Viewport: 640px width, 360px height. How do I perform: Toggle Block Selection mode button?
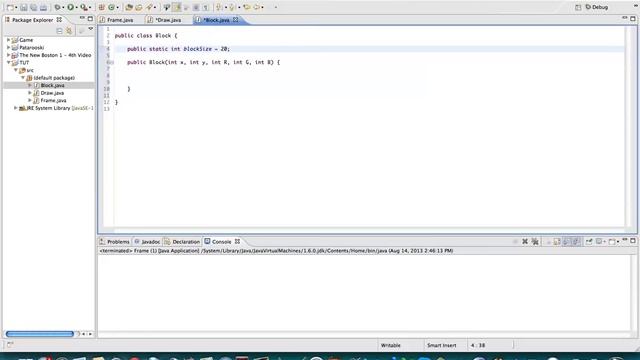[x=196, y=7]
